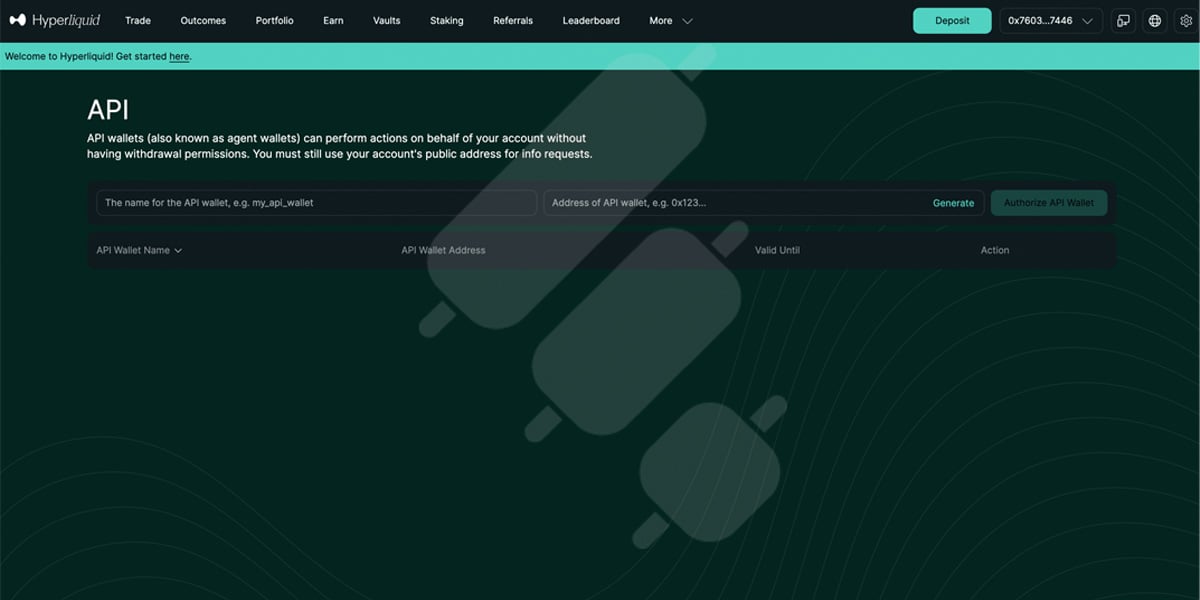Go to the Trade page

tap(138, 20)
